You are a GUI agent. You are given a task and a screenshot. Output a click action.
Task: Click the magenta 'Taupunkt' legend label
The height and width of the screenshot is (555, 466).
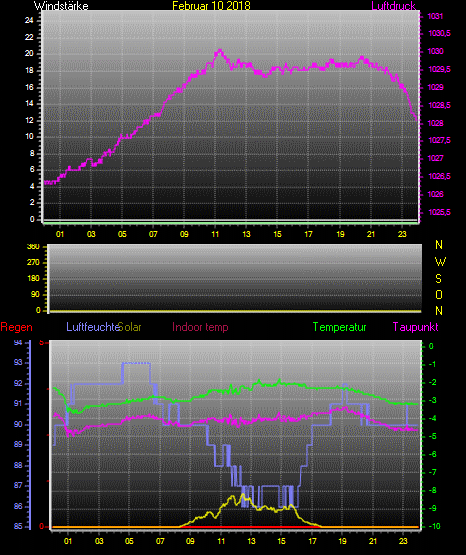415,327
